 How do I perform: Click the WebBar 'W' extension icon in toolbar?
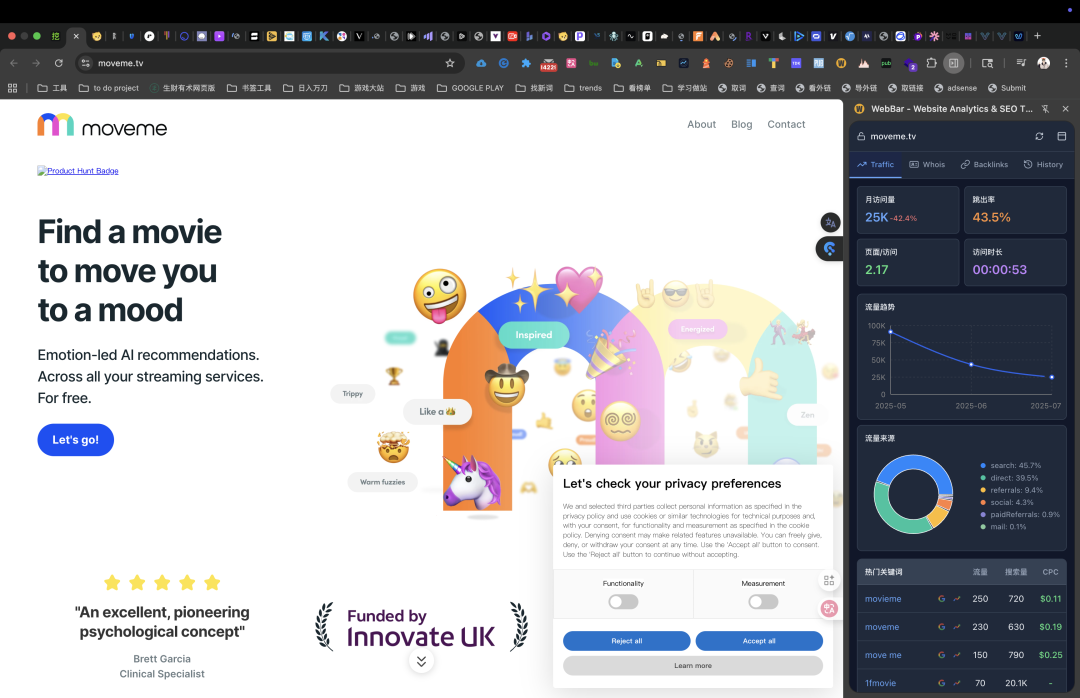(840, 63)
